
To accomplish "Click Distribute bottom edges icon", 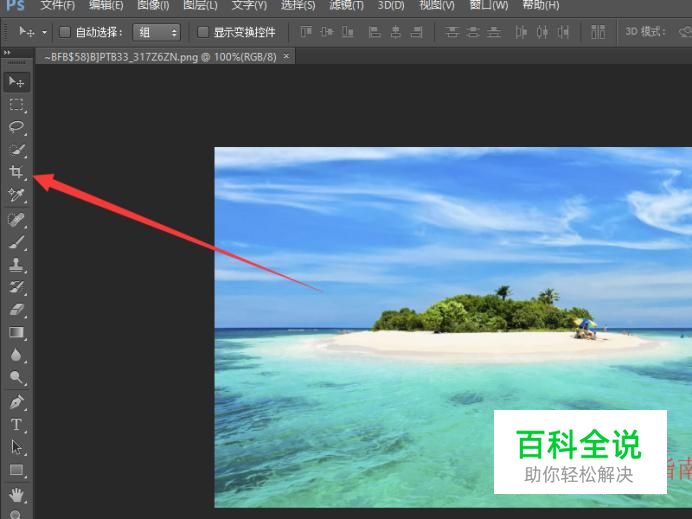I will tap(494, 32).
